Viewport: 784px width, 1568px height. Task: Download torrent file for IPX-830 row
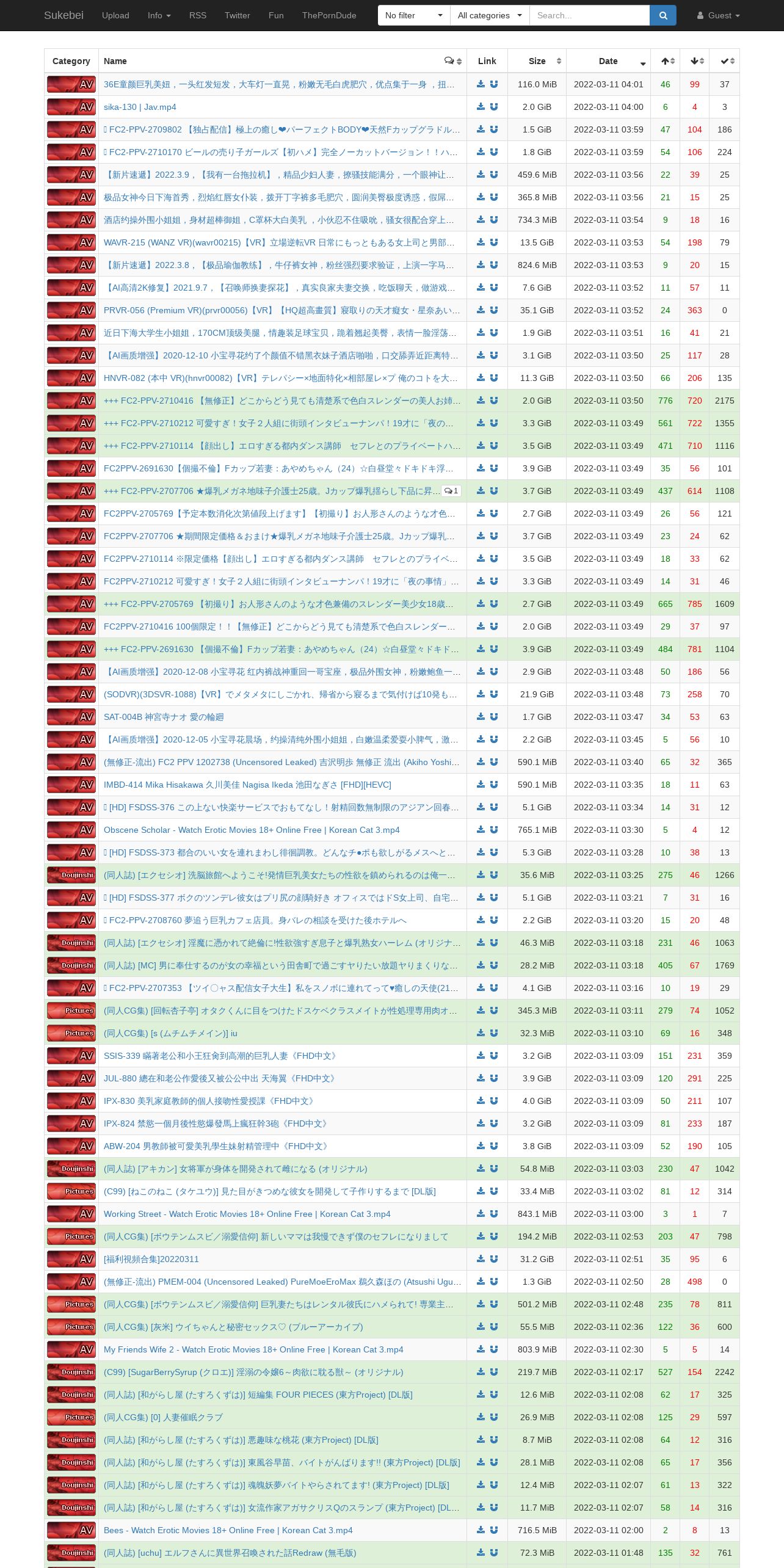click(x=481, y=1101)
